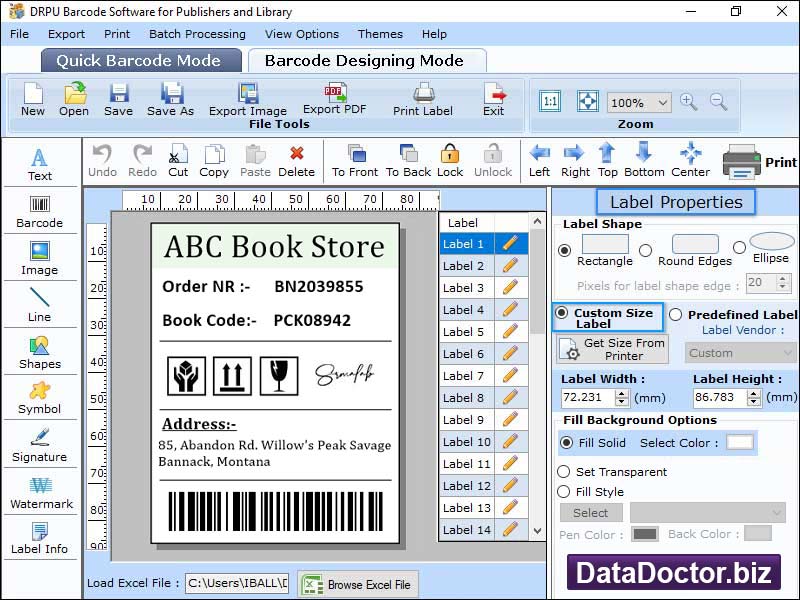Open the Themes menu

[x=380, y=34]
